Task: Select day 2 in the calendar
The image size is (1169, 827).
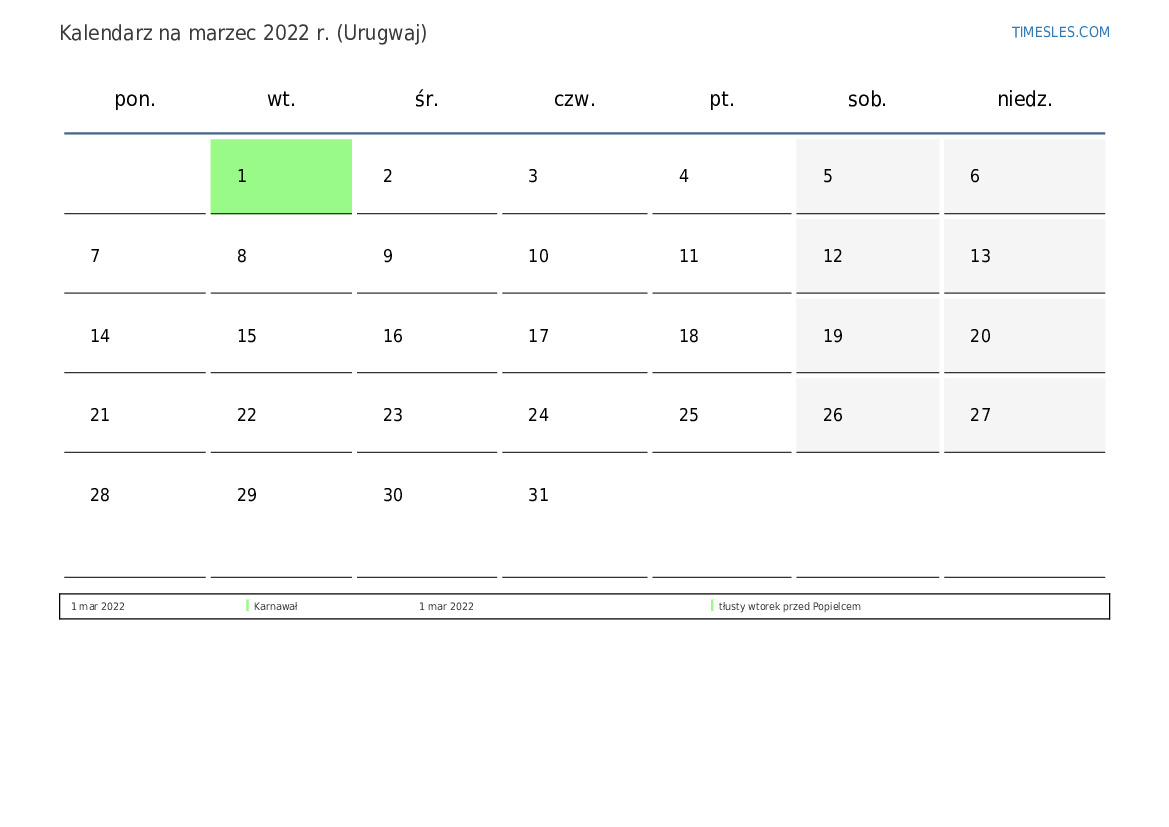Action: tap(426, 176)
